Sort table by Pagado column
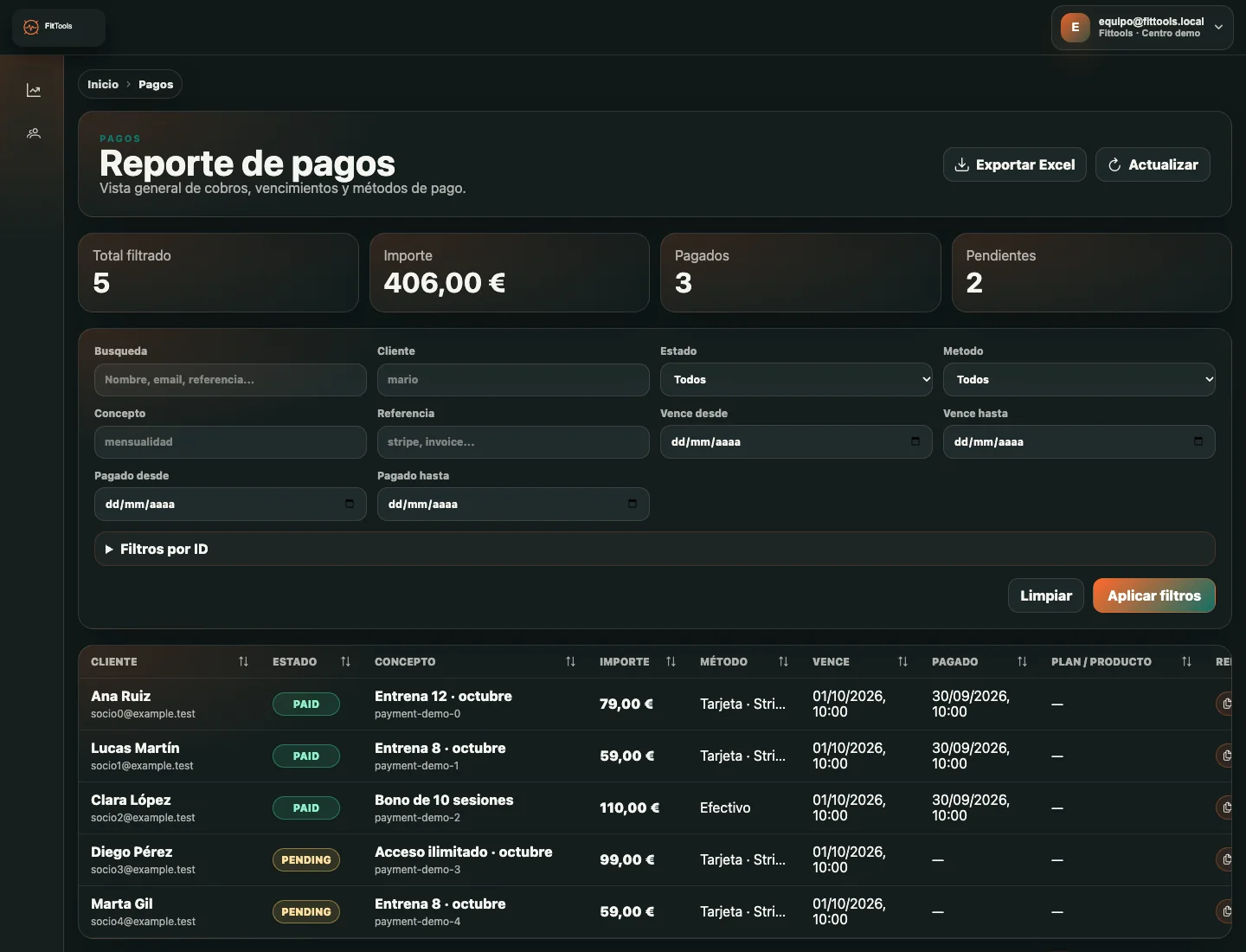The width and height of the screenshot is (1246, 952). 1022,661
